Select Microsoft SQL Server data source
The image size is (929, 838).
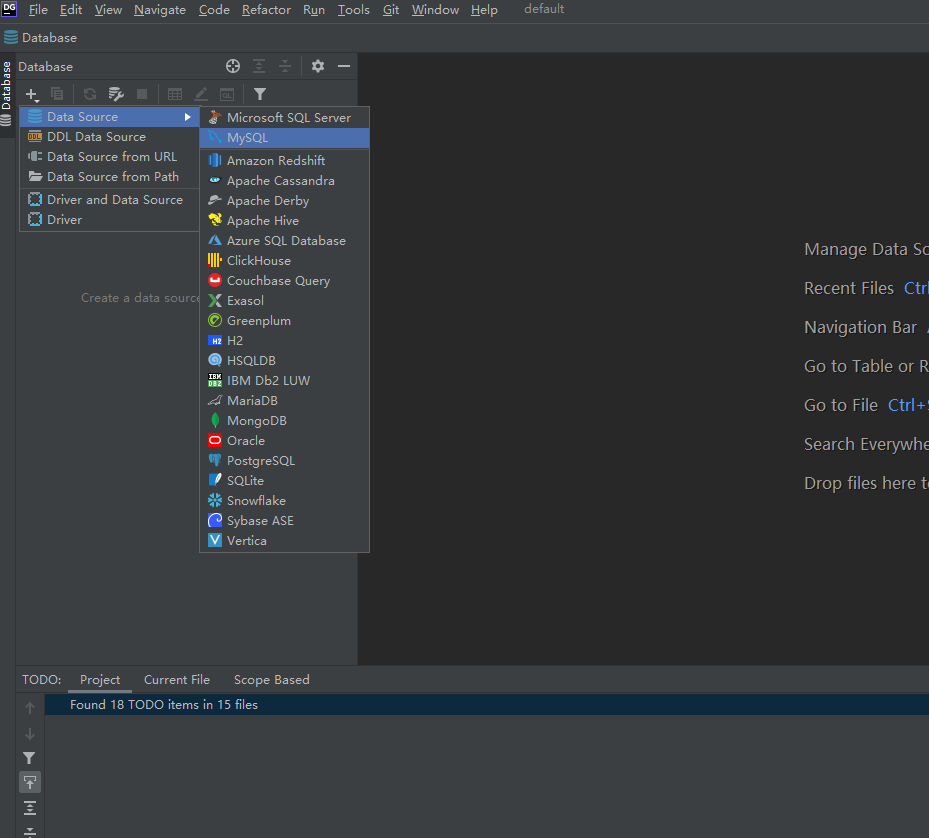coord(284,118)
